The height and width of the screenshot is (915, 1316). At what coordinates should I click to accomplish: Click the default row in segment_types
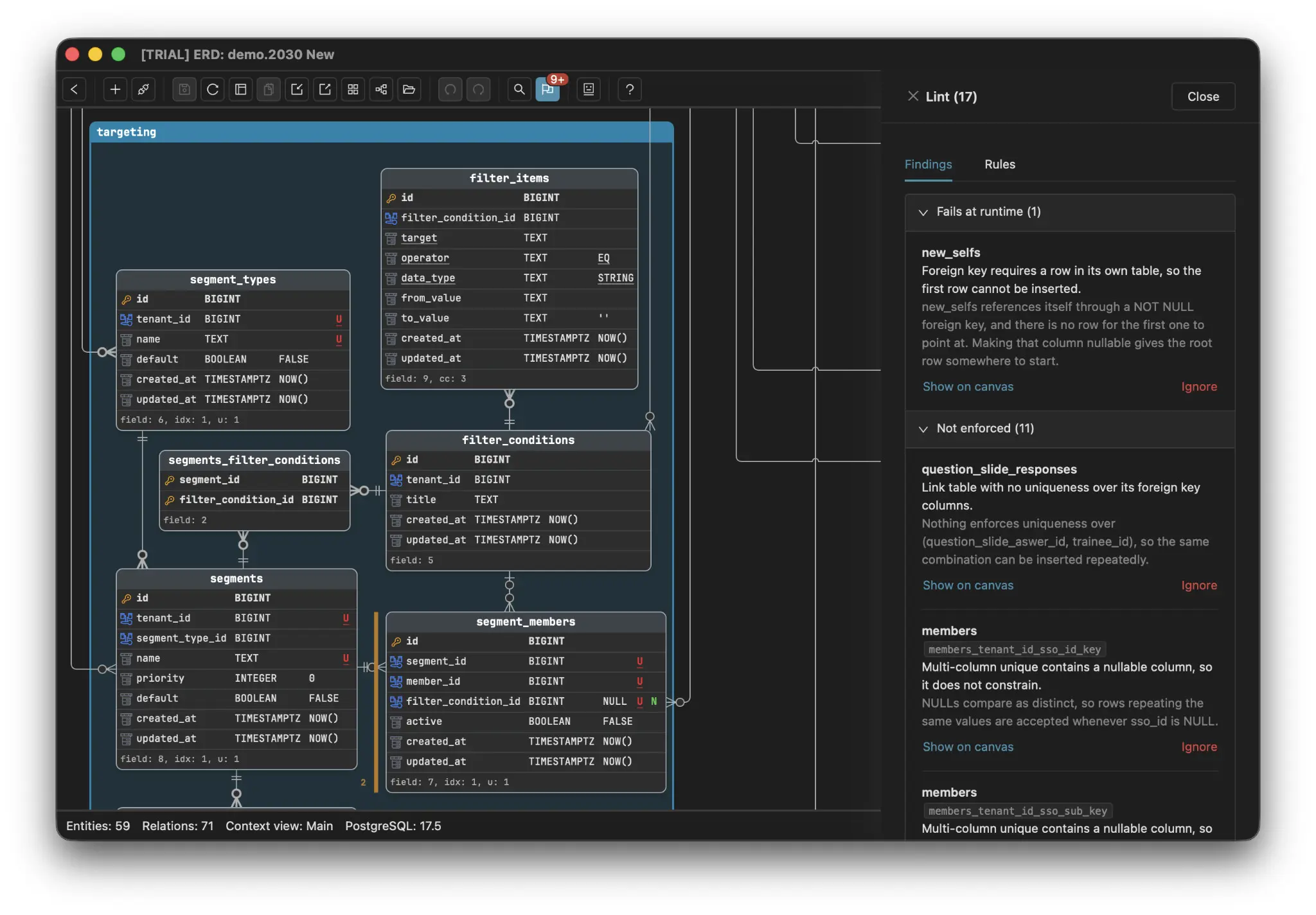pos(233,359)
